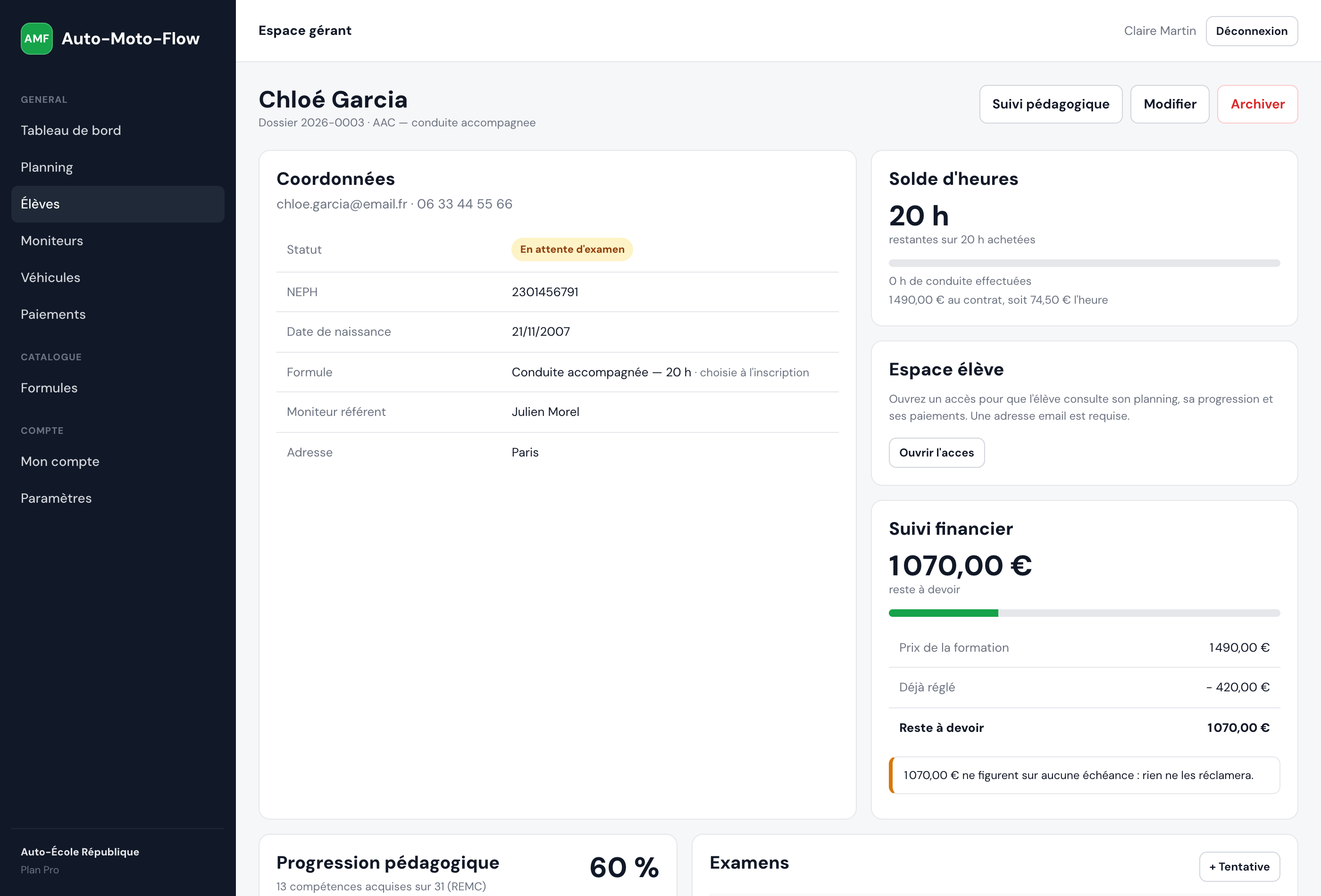Click the Modifier button
Screen dimensions: 1321x896
click(x=1170, y=104)
